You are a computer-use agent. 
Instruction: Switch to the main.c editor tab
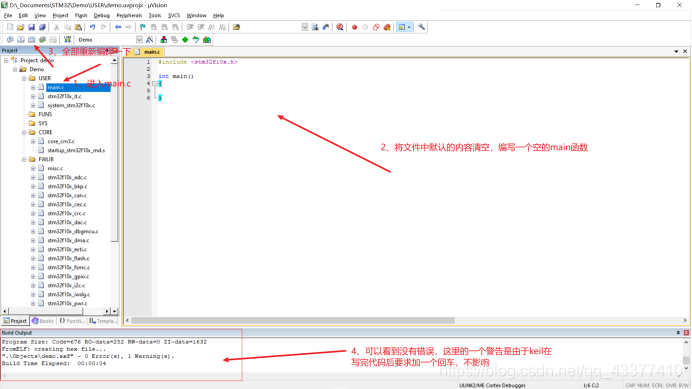[x=149, y=52]
